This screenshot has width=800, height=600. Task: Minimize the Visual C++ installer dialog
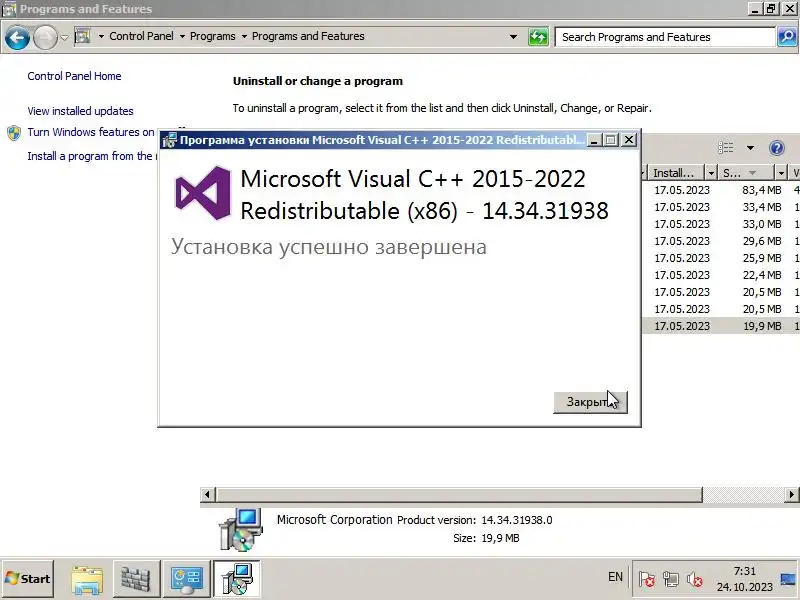coord(594,140)
